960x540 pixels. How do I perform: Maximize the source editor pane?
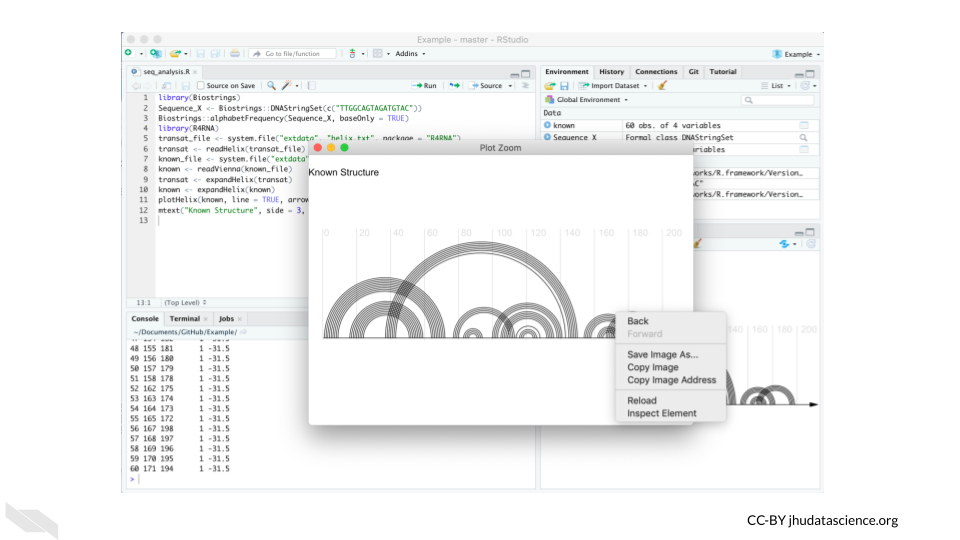pyautogui.click(x=526, y=74)
